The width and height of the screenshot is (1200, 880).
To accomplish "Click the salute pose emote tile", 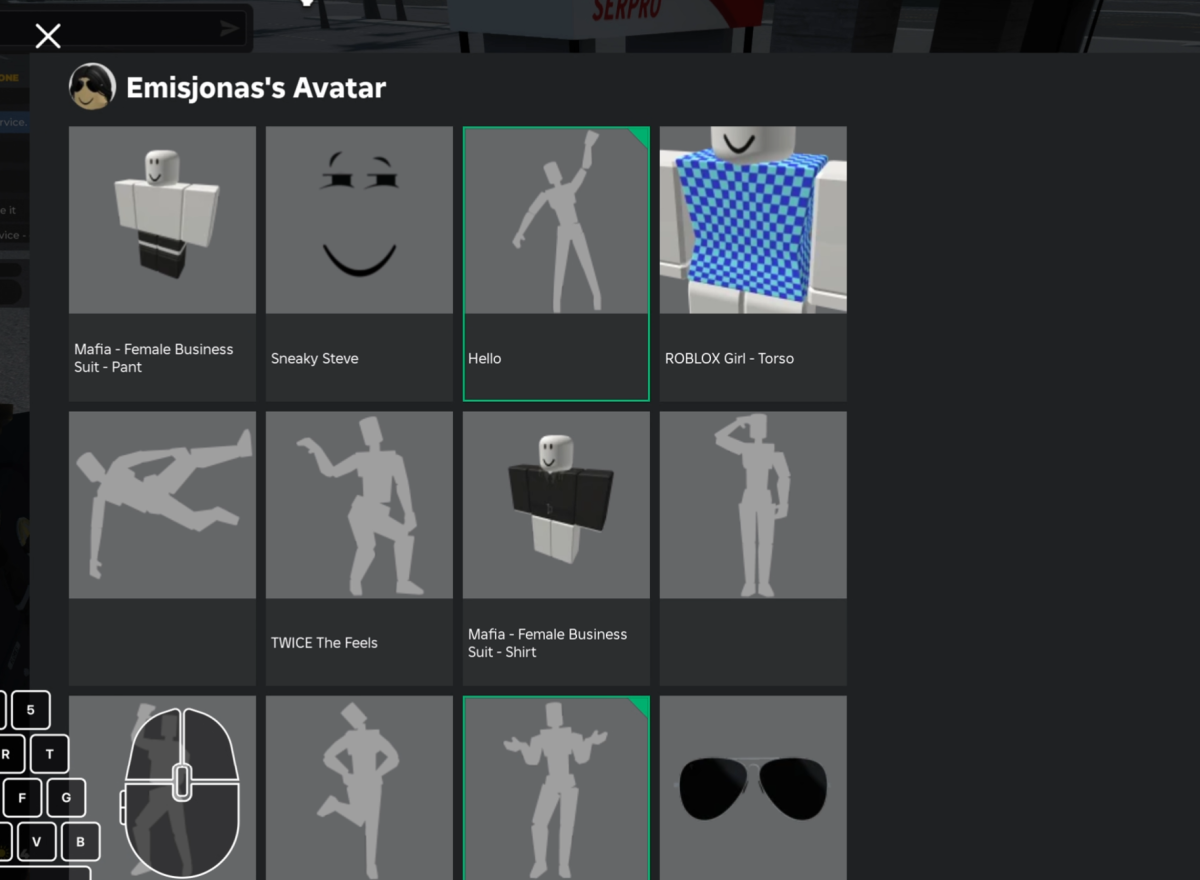I will pos(753,547).
